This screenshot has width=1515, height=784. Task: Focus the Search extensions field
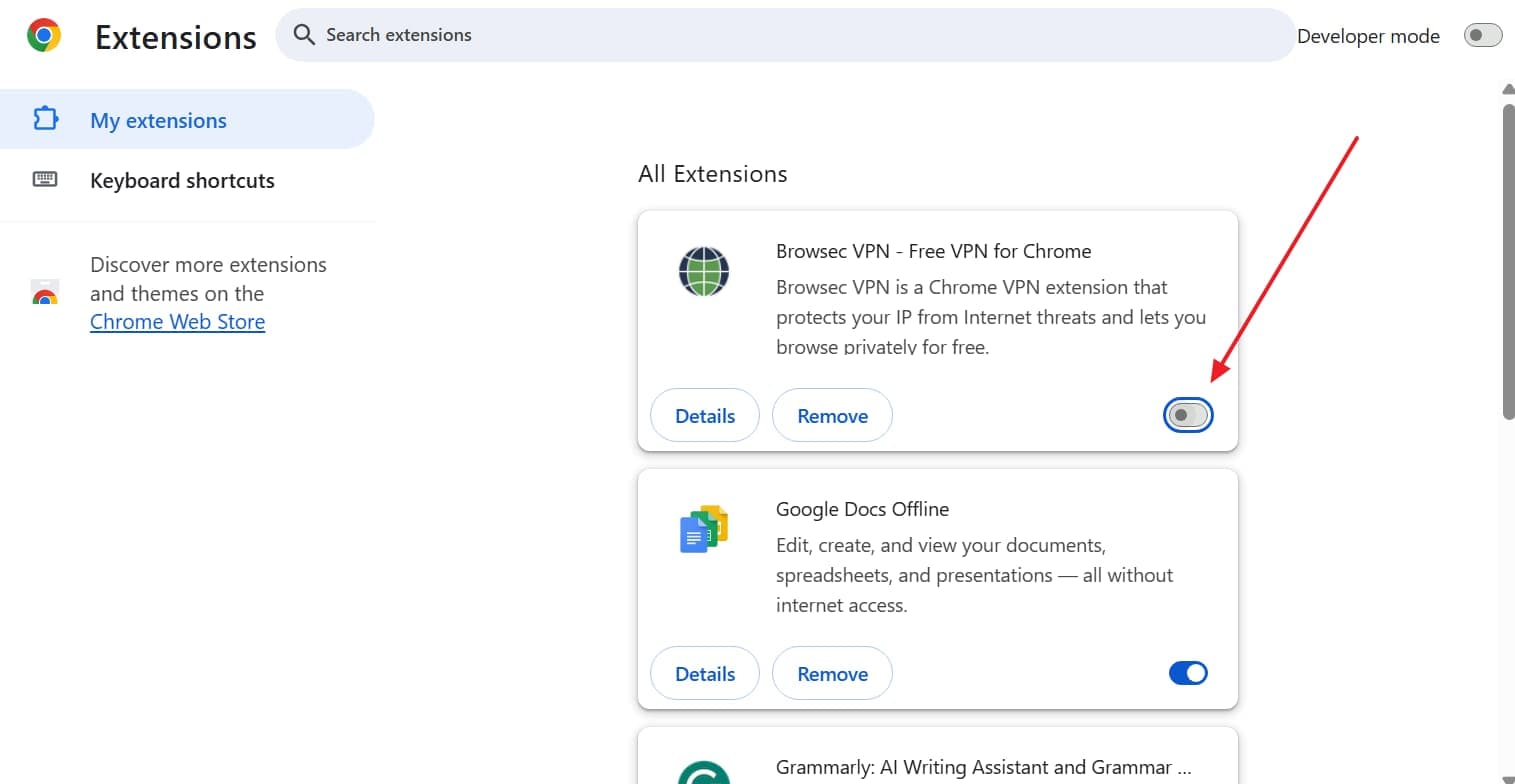(x=785, y=35)
